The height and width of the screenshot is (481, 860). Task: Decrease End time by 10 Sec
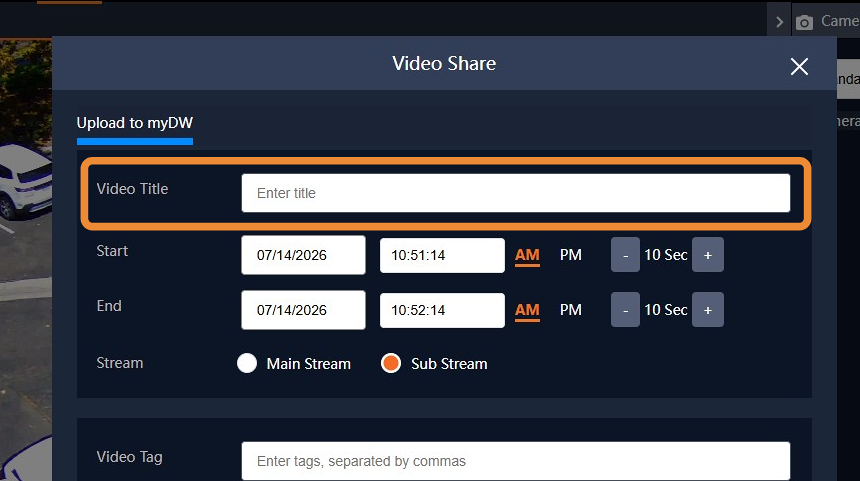(x=625, y=310)
